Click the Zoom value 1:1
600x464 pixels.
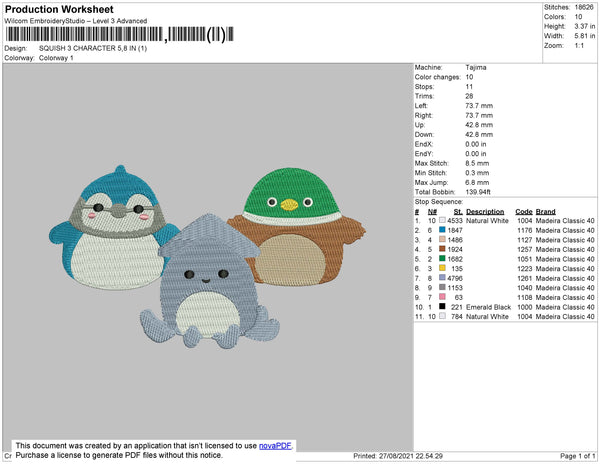click(x=579, y=46)
